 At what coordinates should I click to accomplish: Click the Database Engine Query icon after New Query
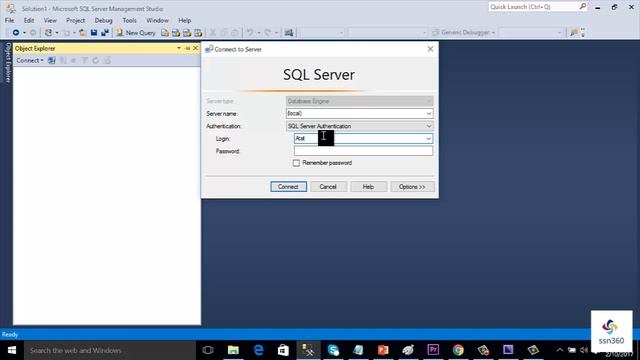point(165,33)
